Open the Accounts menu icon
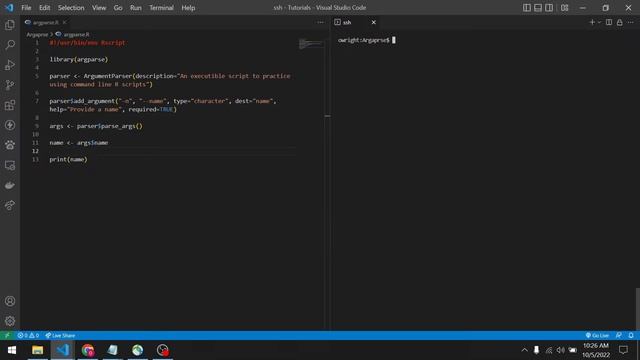This screenshot has height=360, width=640. [x=10, y=301]
